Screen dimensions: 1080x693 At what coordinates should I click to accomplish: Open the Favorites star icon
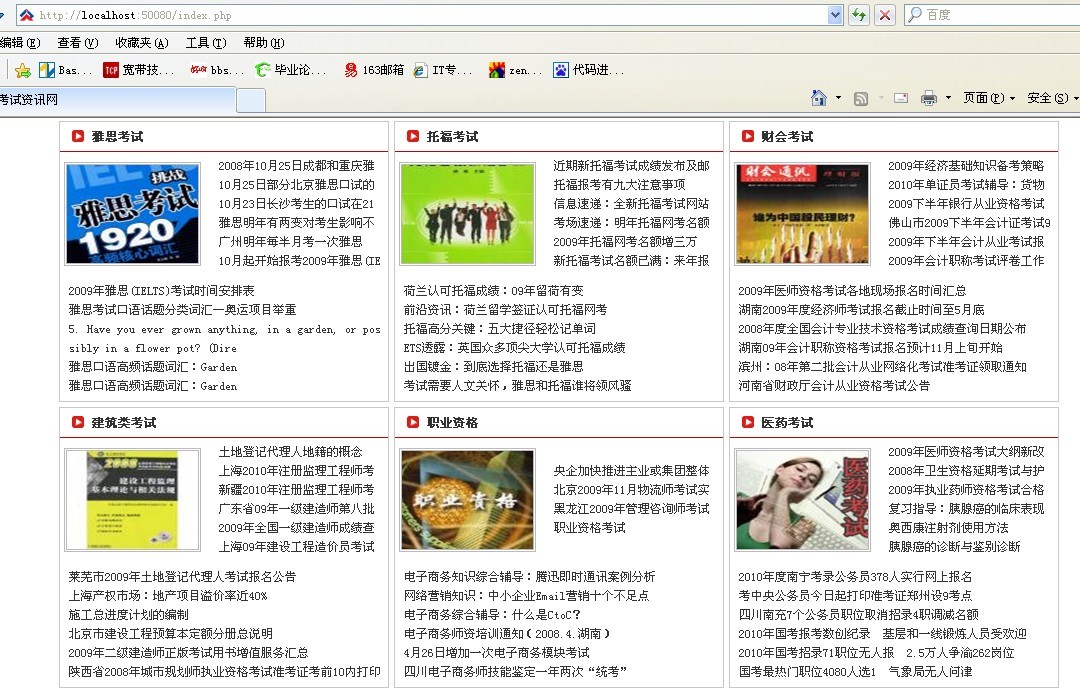click(x=22, y=70)
